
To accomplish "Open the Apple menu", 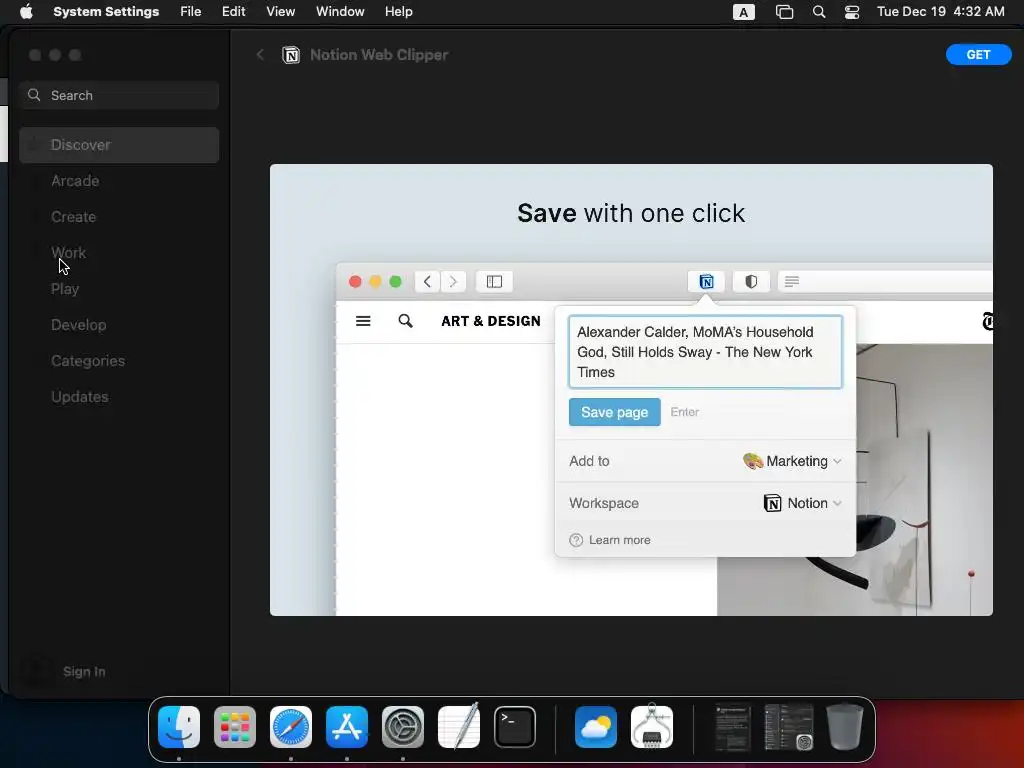I will click(x=26, y=12).
